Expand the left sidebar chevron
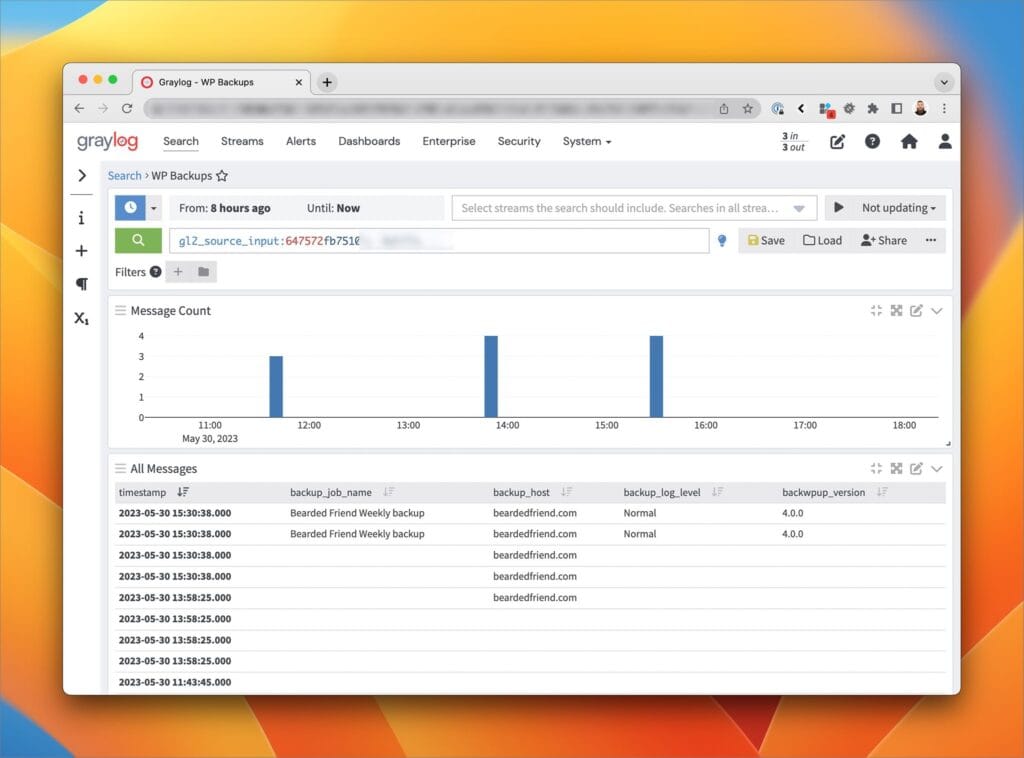 [x=82, y=176]
